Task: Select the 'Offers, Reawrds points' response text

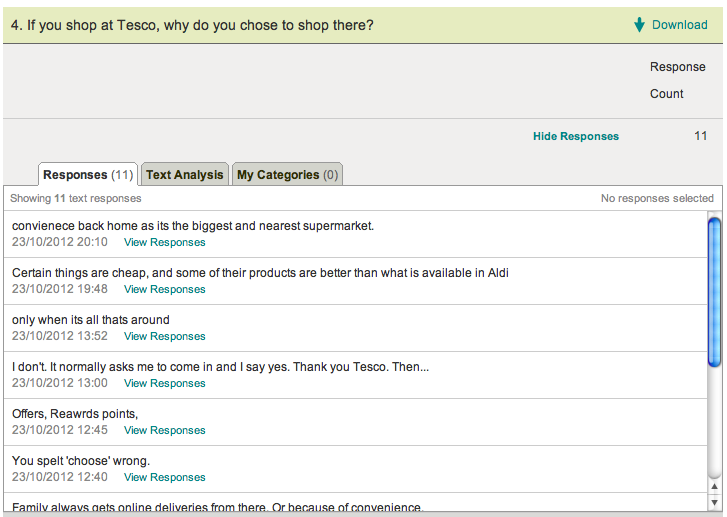Action: tap(75, 414)
